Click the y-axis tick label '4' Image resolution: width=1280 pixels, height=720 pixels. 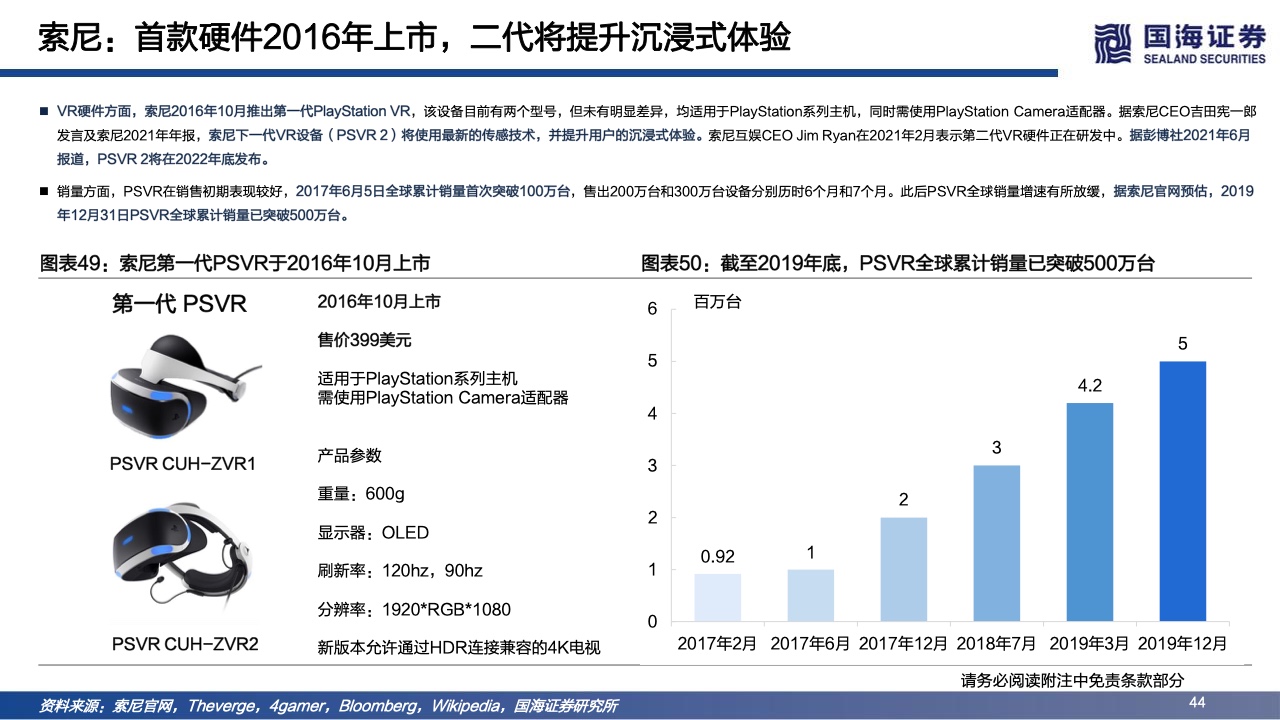click(x=652, y=414)
